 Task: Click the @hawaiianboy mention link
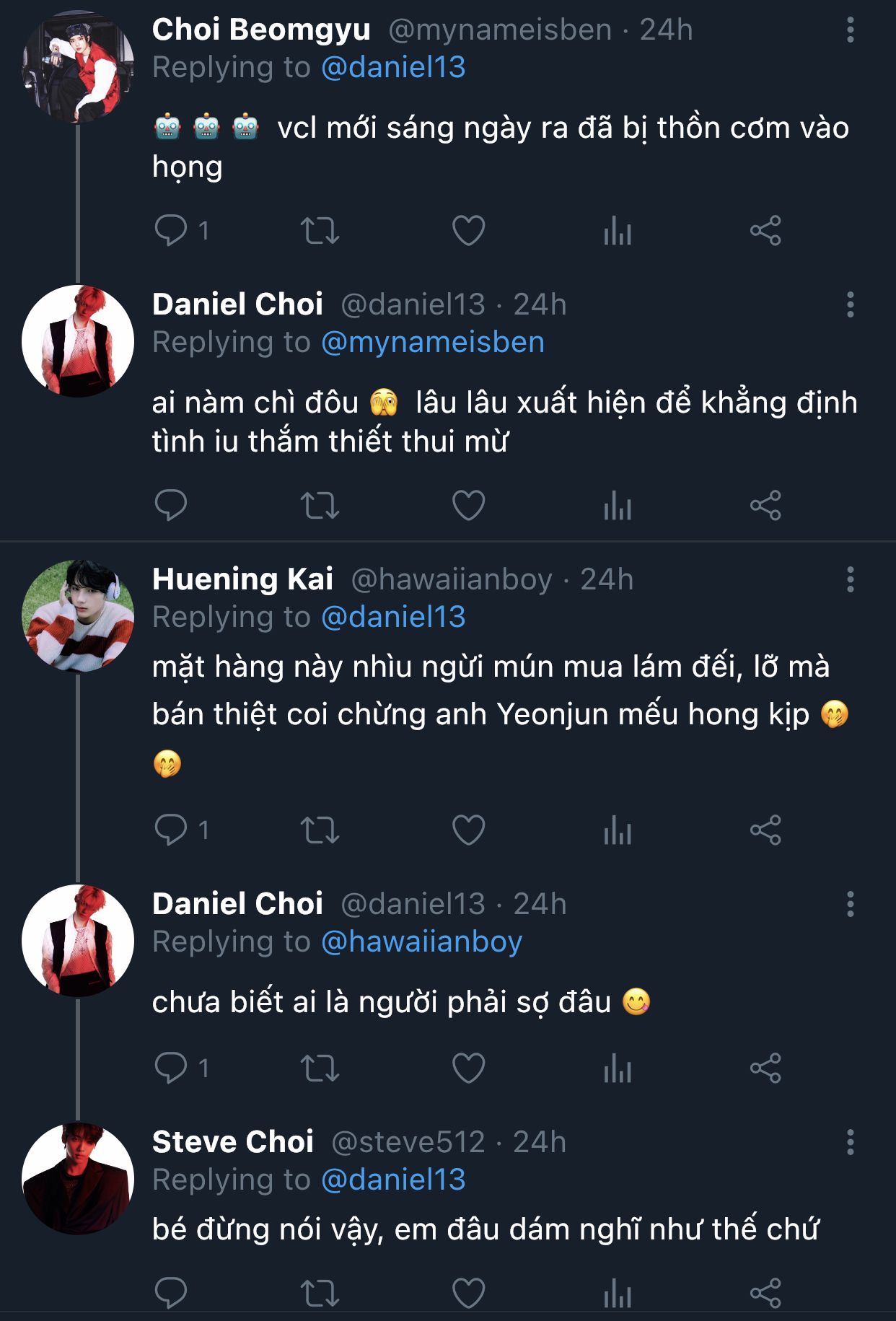pos(421,942)
